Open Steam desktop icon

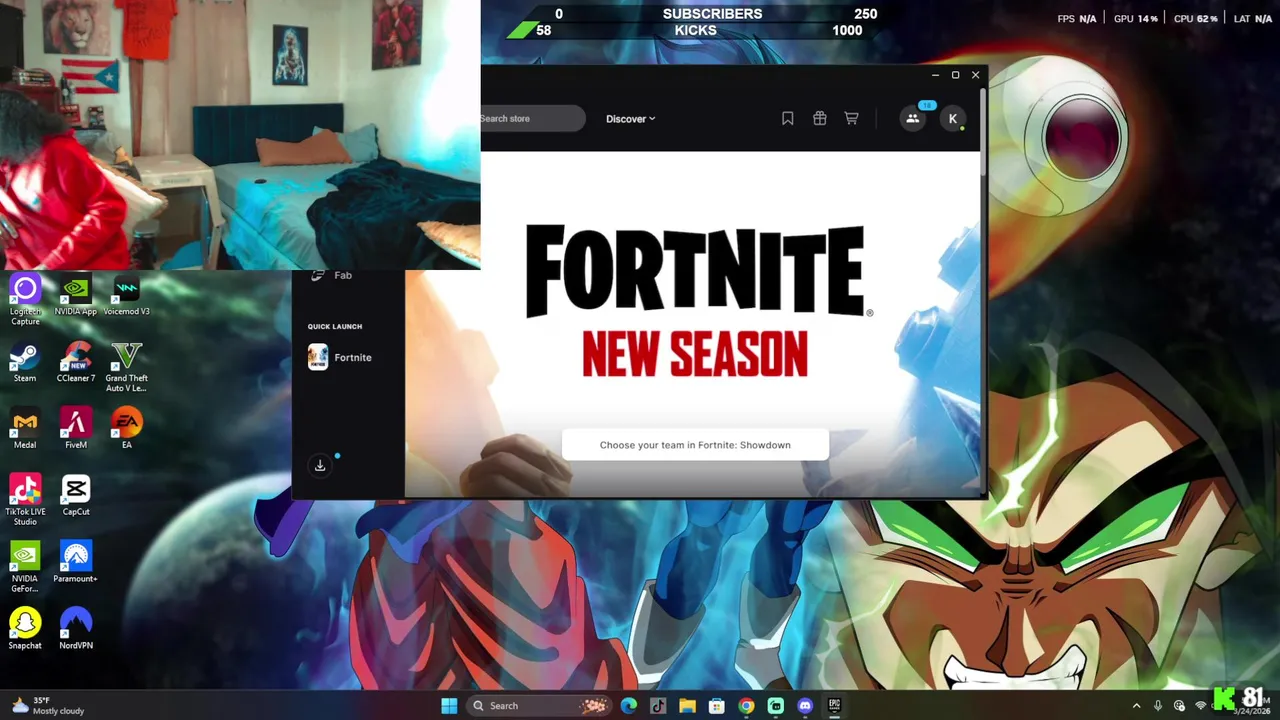[x=25, y=362]
